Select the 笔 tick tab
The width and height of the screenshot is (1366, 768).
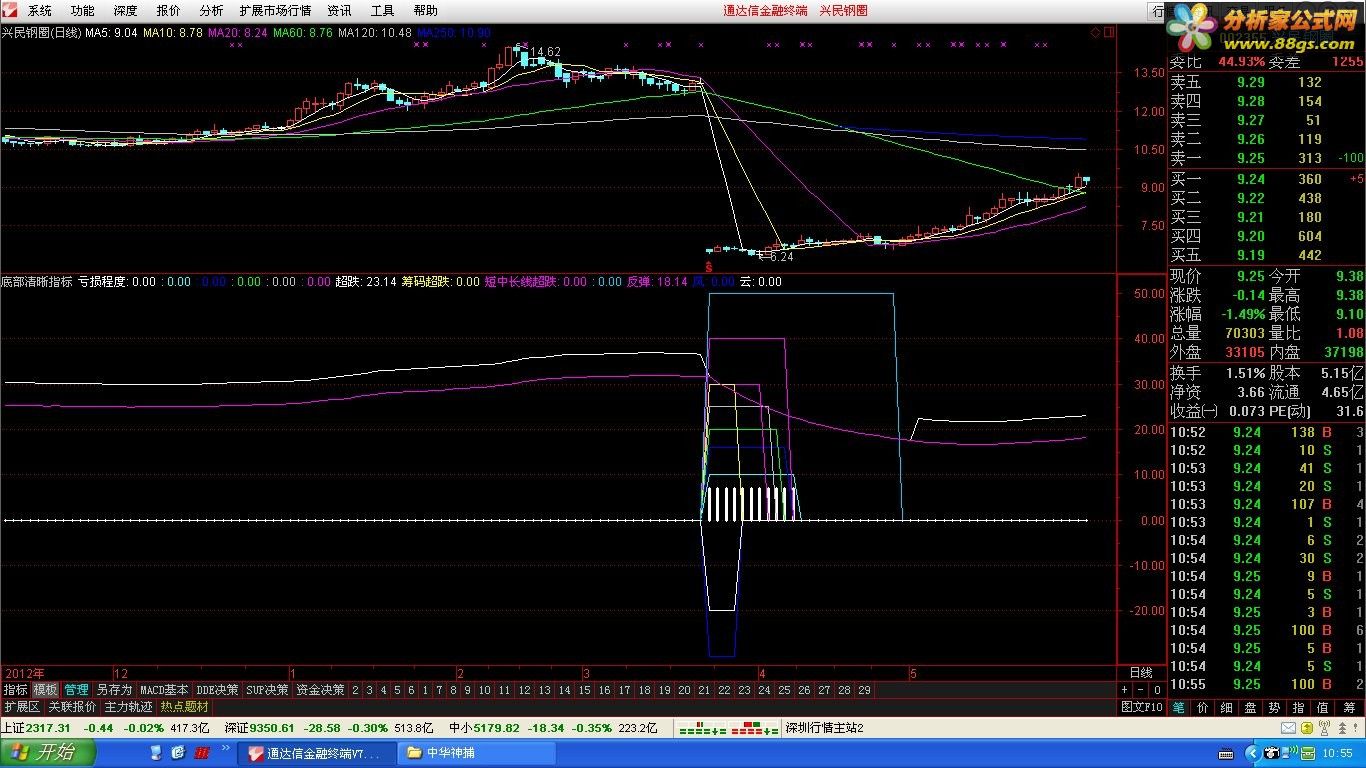1179,707
